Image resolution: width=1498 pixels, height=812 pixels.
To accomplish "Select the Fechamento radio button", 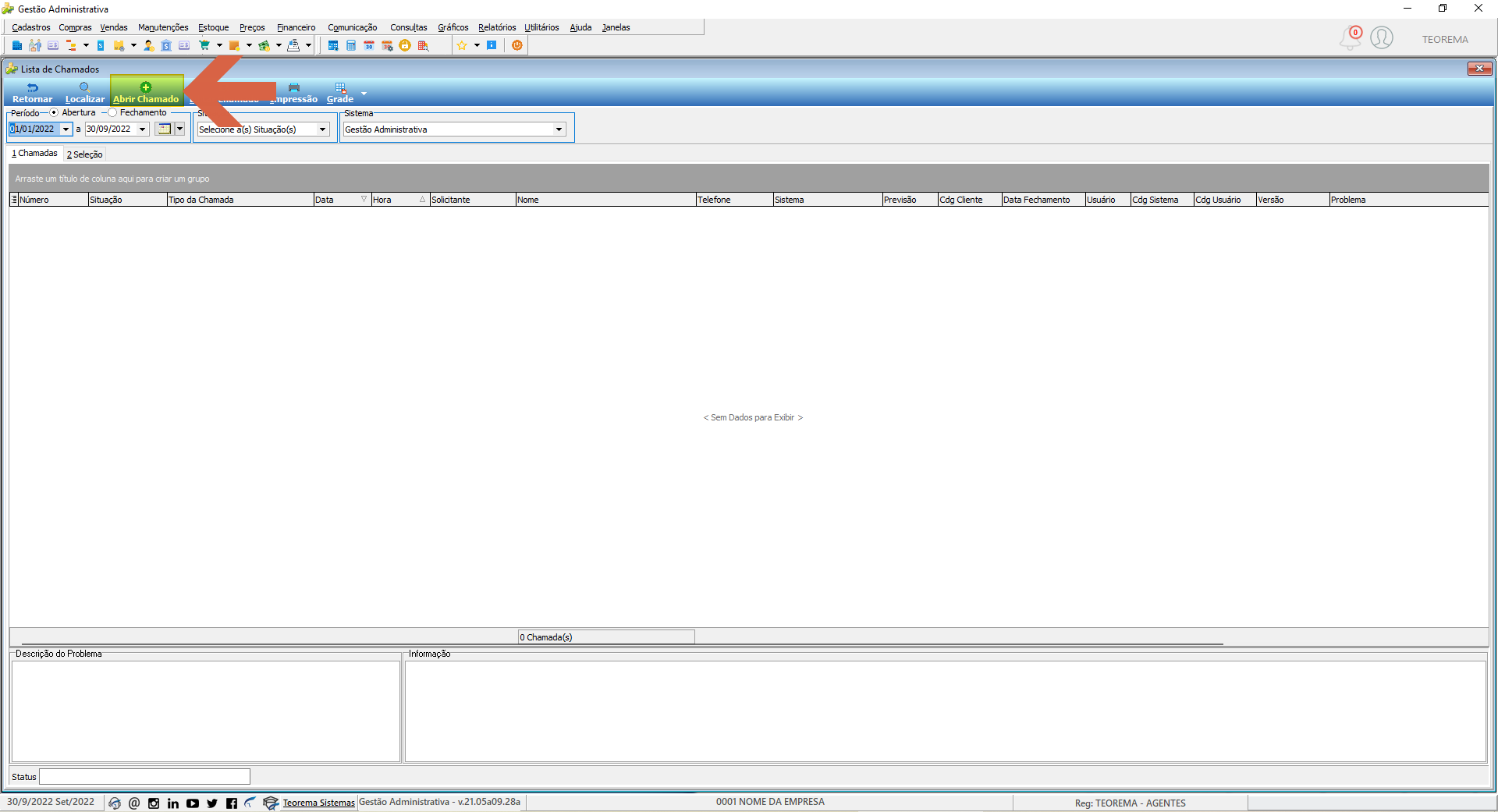I will coord(112,113).
